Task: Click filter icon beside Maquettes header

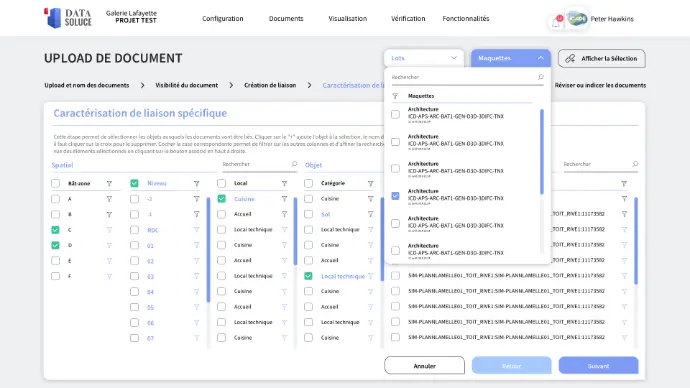Action: 395,96
